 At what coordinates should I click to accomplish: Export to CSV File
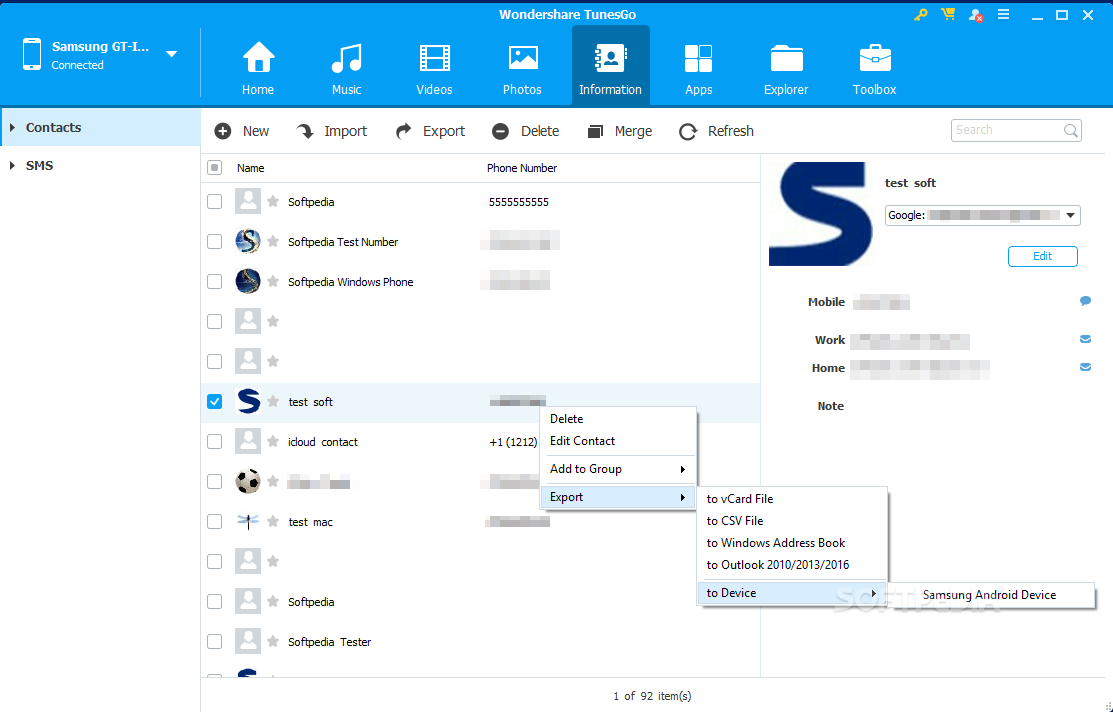pyautogui.click(x=792, y=521)
